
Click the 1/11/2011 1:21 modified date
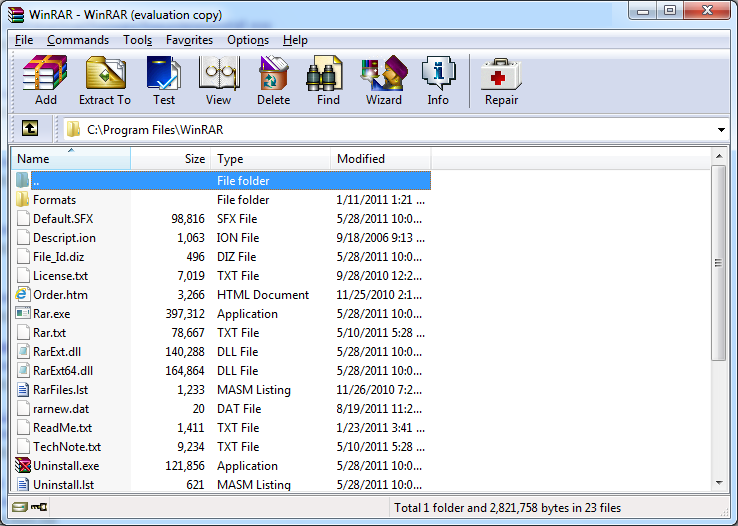coord(380,199)
